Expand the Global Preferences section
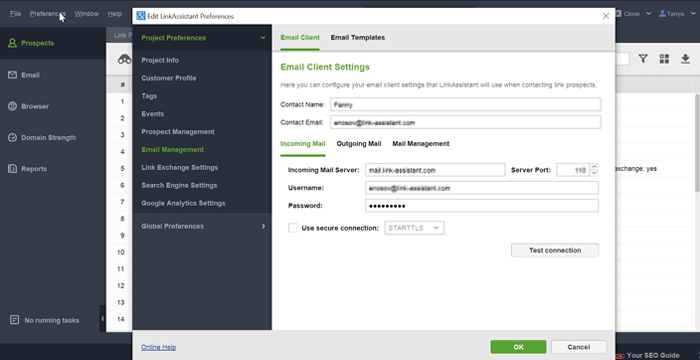Viewport: 700px width, 360px height. pos(263,226)
